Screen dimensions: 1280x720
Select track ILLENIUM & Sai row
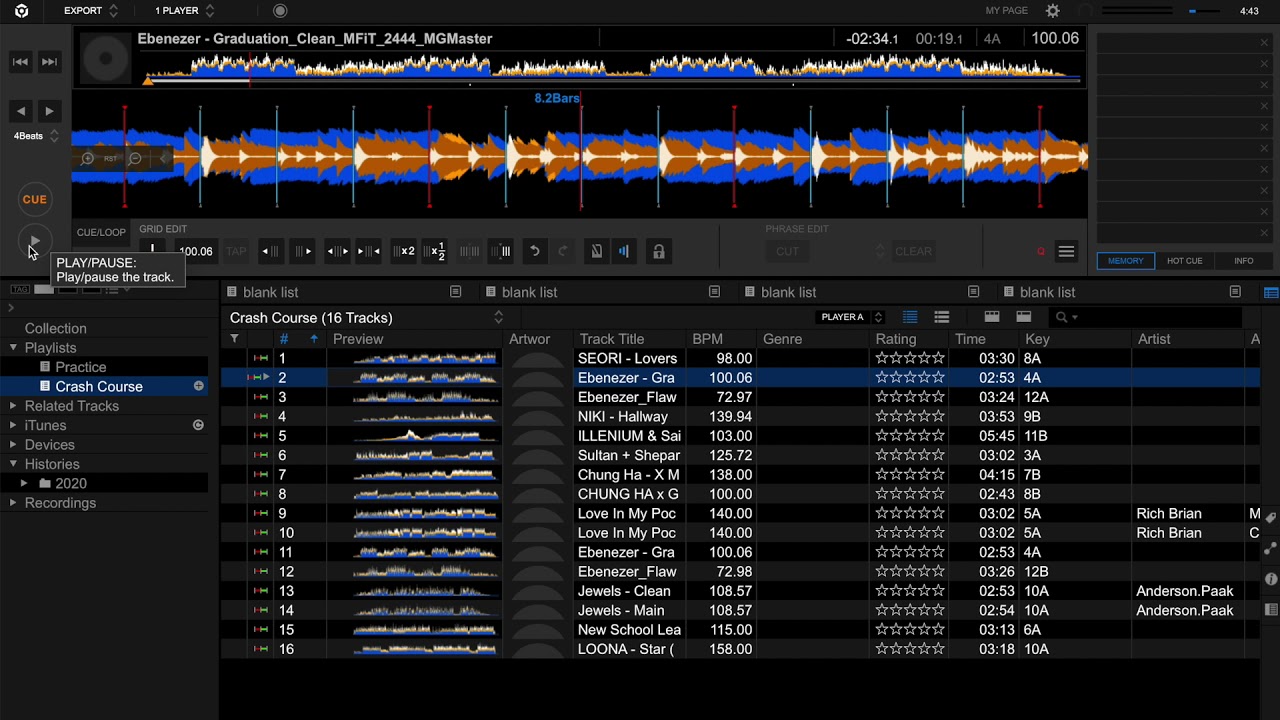pos(740,436)
